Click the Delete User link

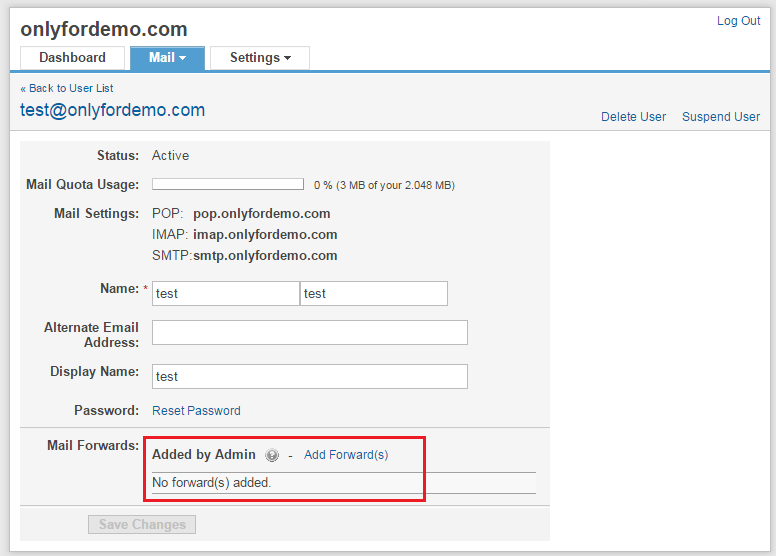pyautogui.click(x=633, y=117)
